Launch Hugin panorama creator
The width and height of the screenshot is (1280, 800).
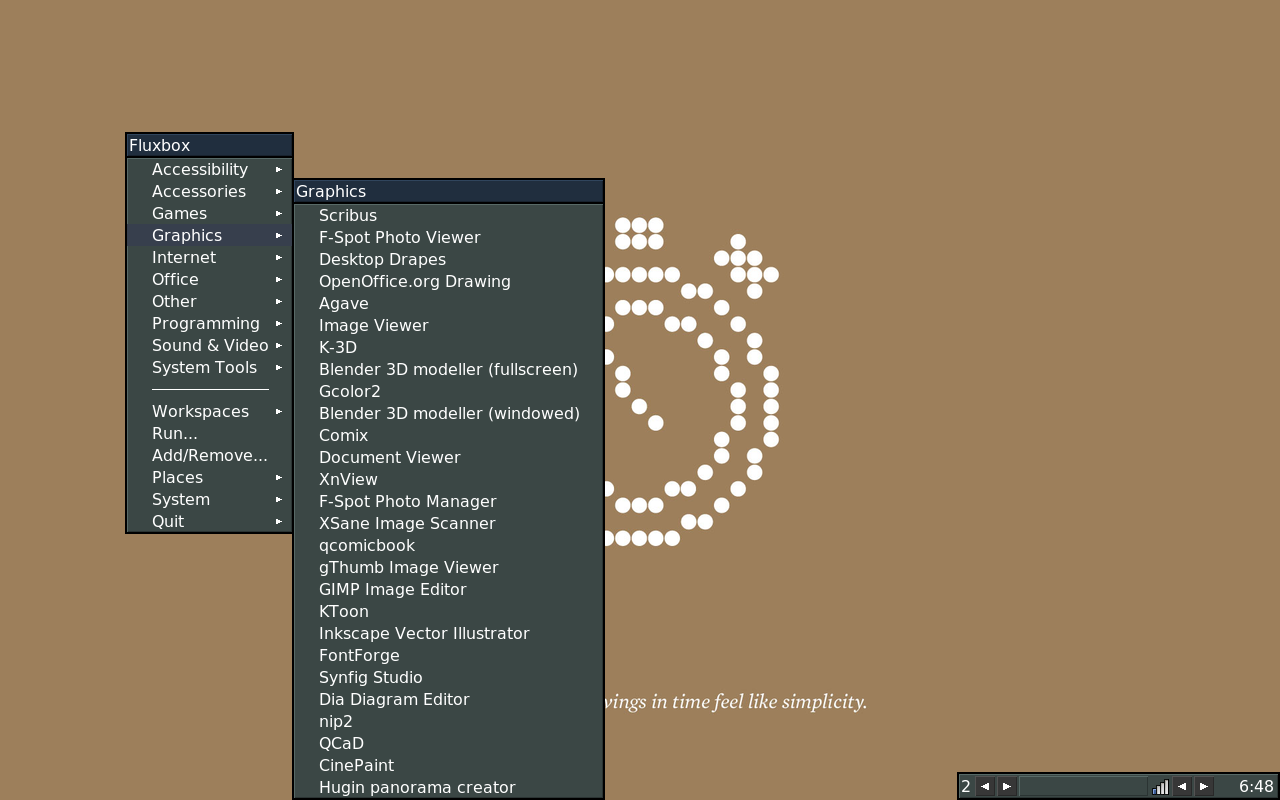[x=448, y=787]
